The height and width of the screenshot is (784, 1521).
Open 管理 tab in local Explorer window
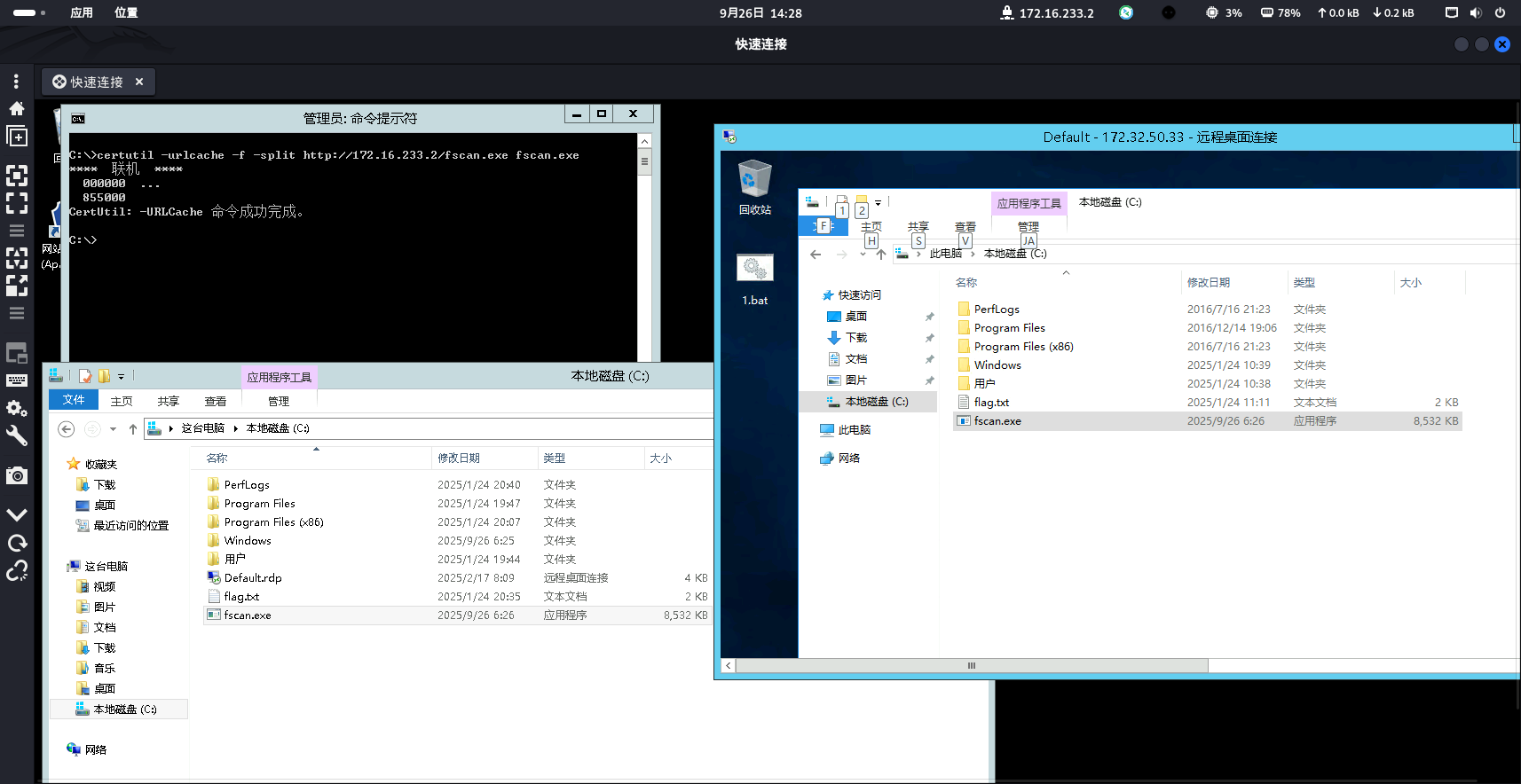(x=279, y=401)
